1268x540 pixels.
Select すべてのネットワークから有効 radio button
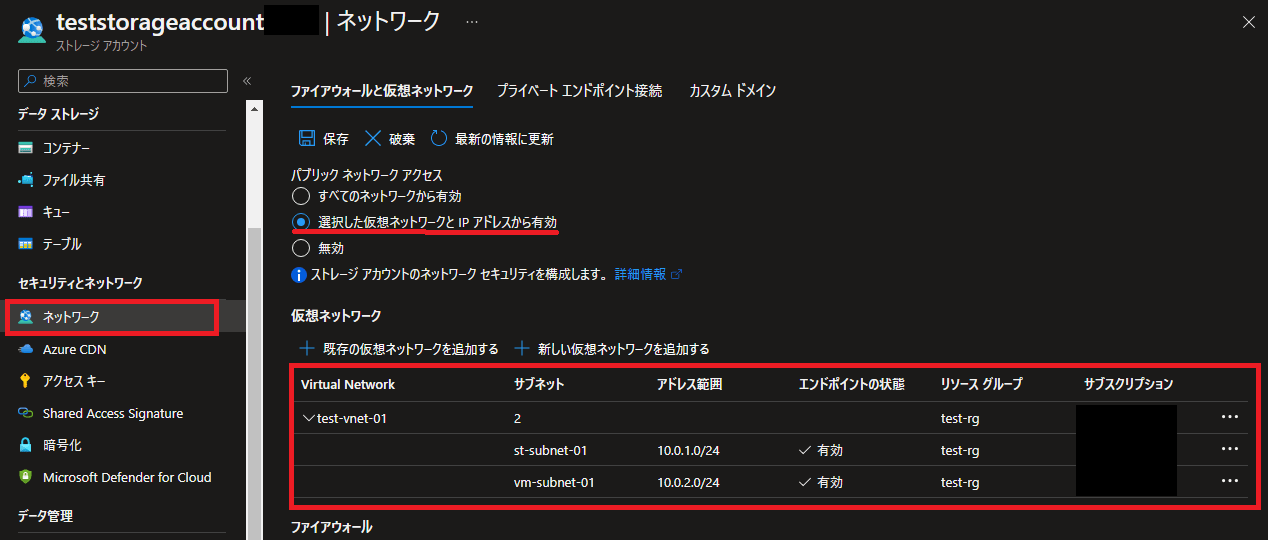coord(300,196)
